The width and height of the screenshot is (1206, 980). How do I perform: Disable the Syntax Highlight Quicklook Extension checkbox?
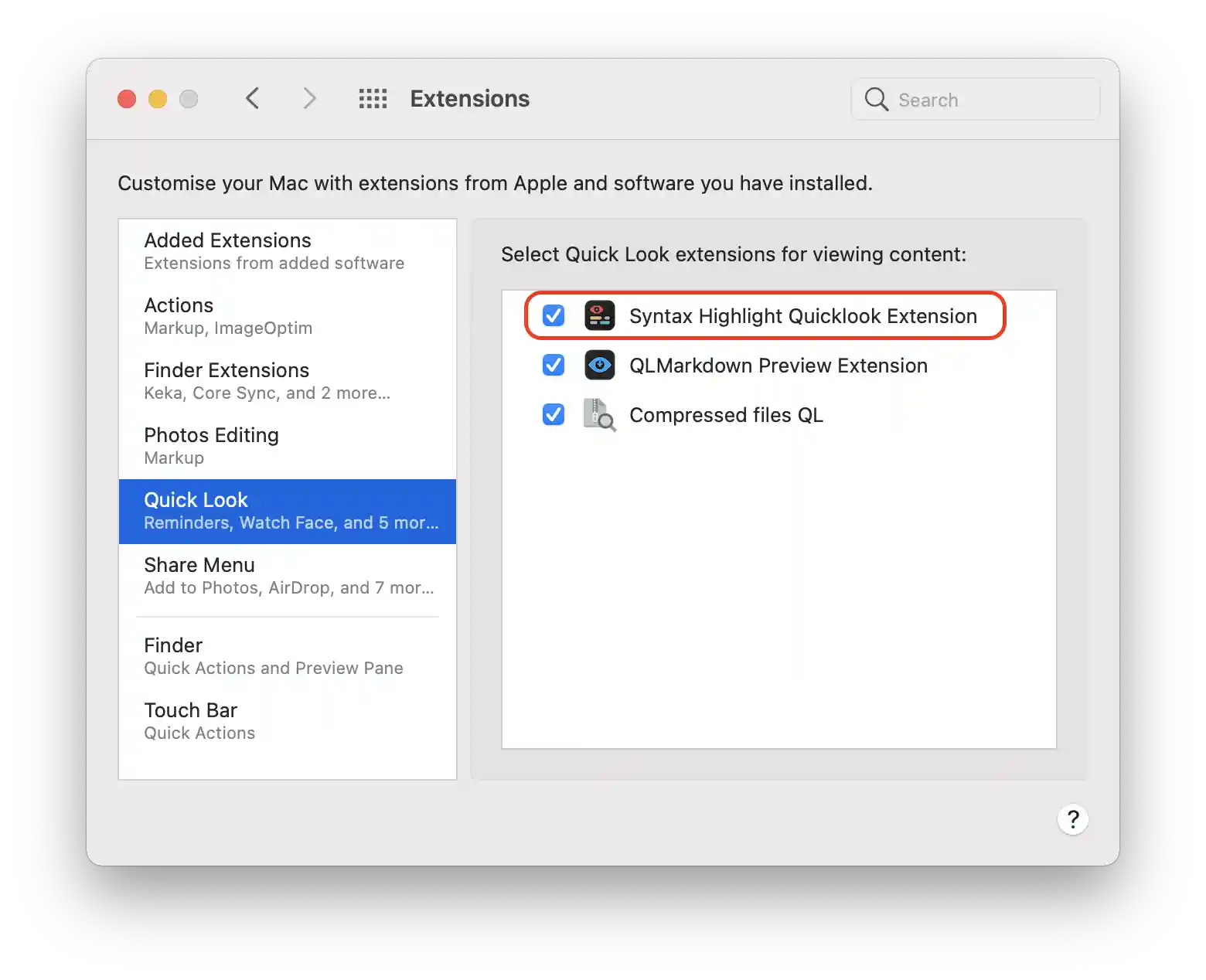click(553, 315)
